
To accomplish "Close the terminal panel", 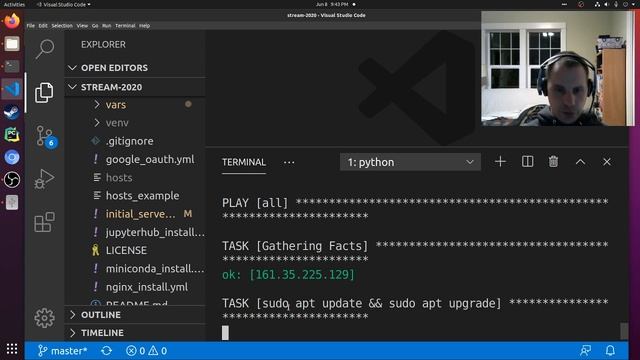I will coord(607,162).
